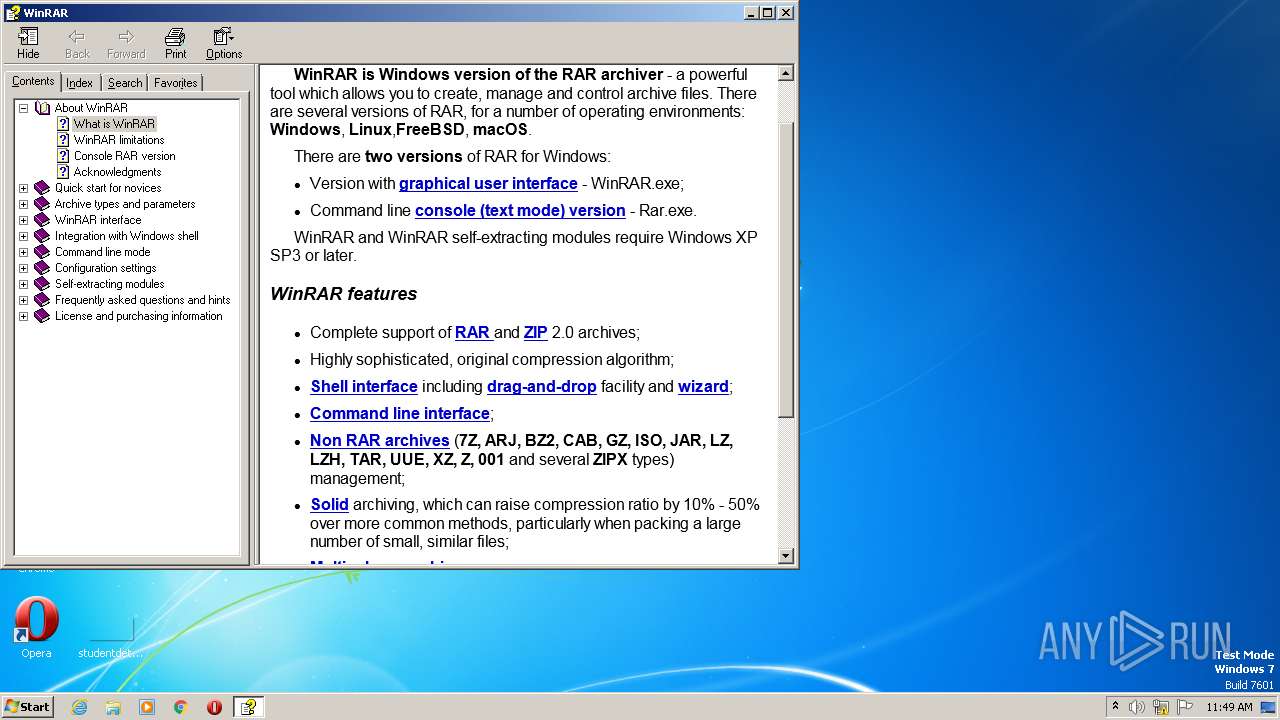Open Windows Explorer folder in taskbar
This screenshot has width=1280, height=720.
(x=113, y=707)
